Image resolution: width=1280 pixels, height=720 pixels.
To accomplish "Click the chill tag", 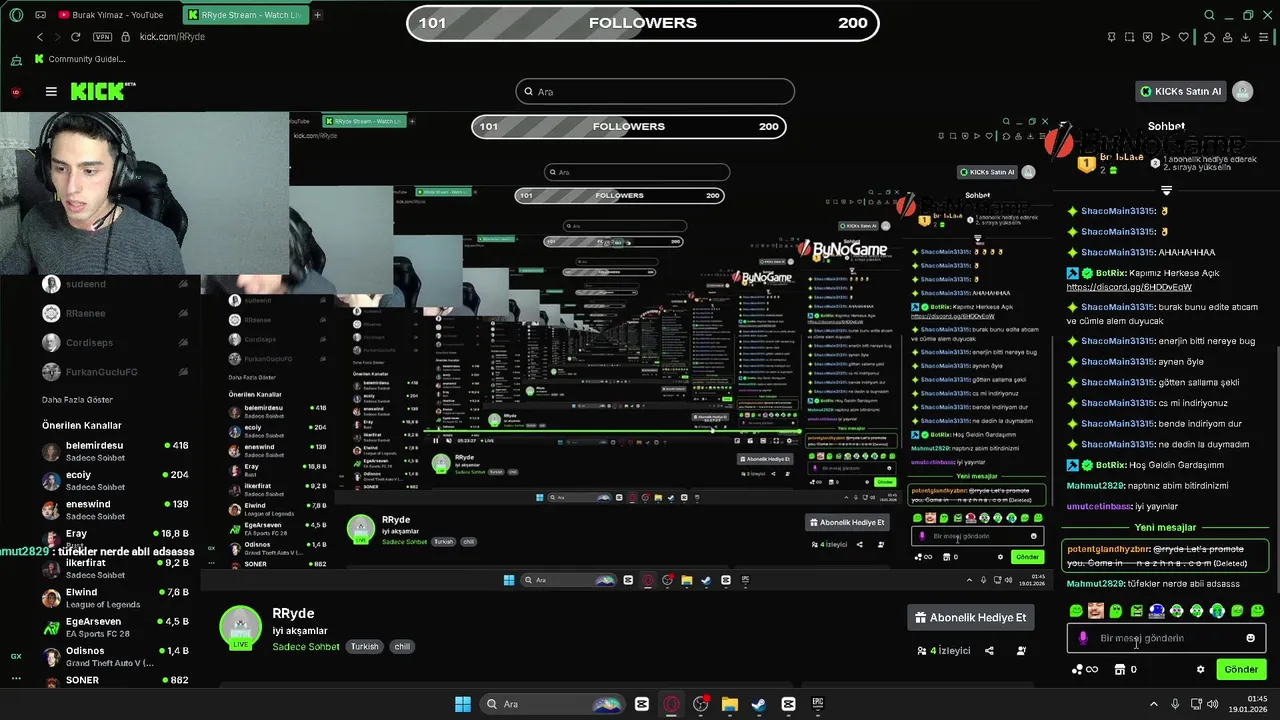I will coord(402,646).
